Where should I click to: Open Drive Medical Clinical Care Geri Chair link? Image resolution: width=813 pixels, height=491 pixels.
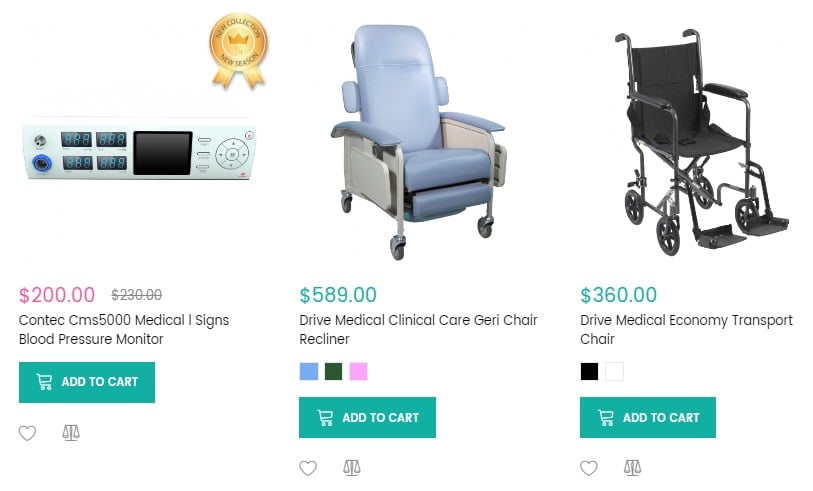tap(418, 330)
